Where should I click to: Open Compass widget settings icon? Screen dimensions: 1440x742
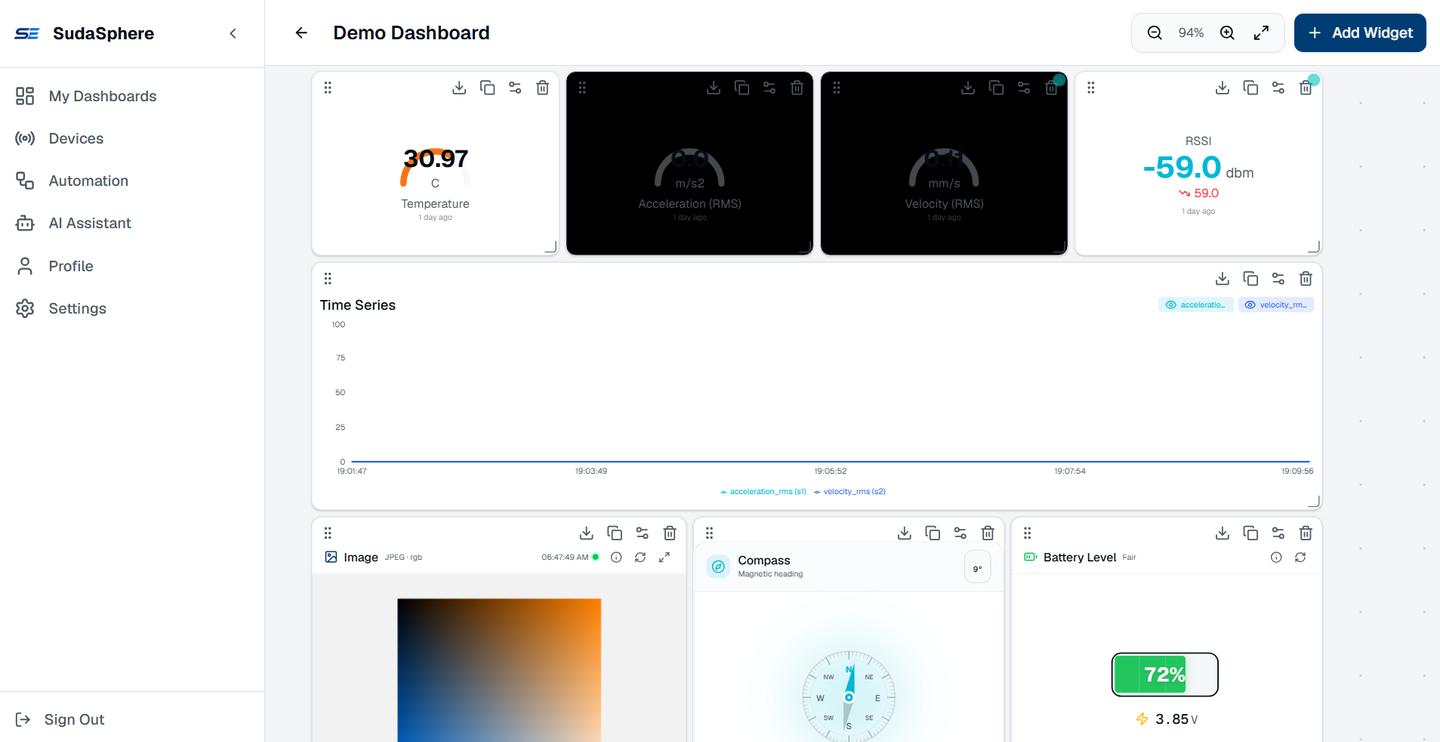click(x=960, y=533)
